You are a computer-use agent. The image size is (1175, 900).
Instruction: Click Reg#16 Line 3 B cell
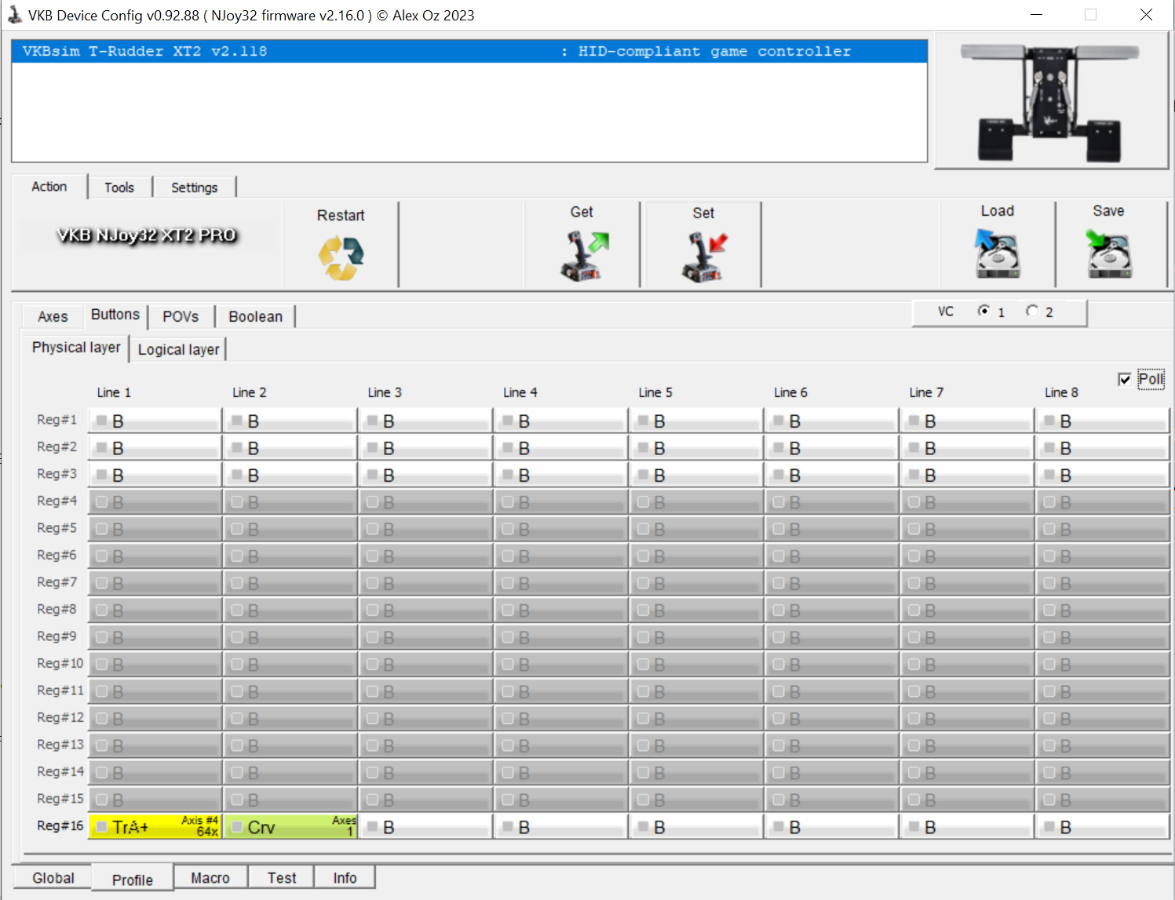tap(426, 827)
